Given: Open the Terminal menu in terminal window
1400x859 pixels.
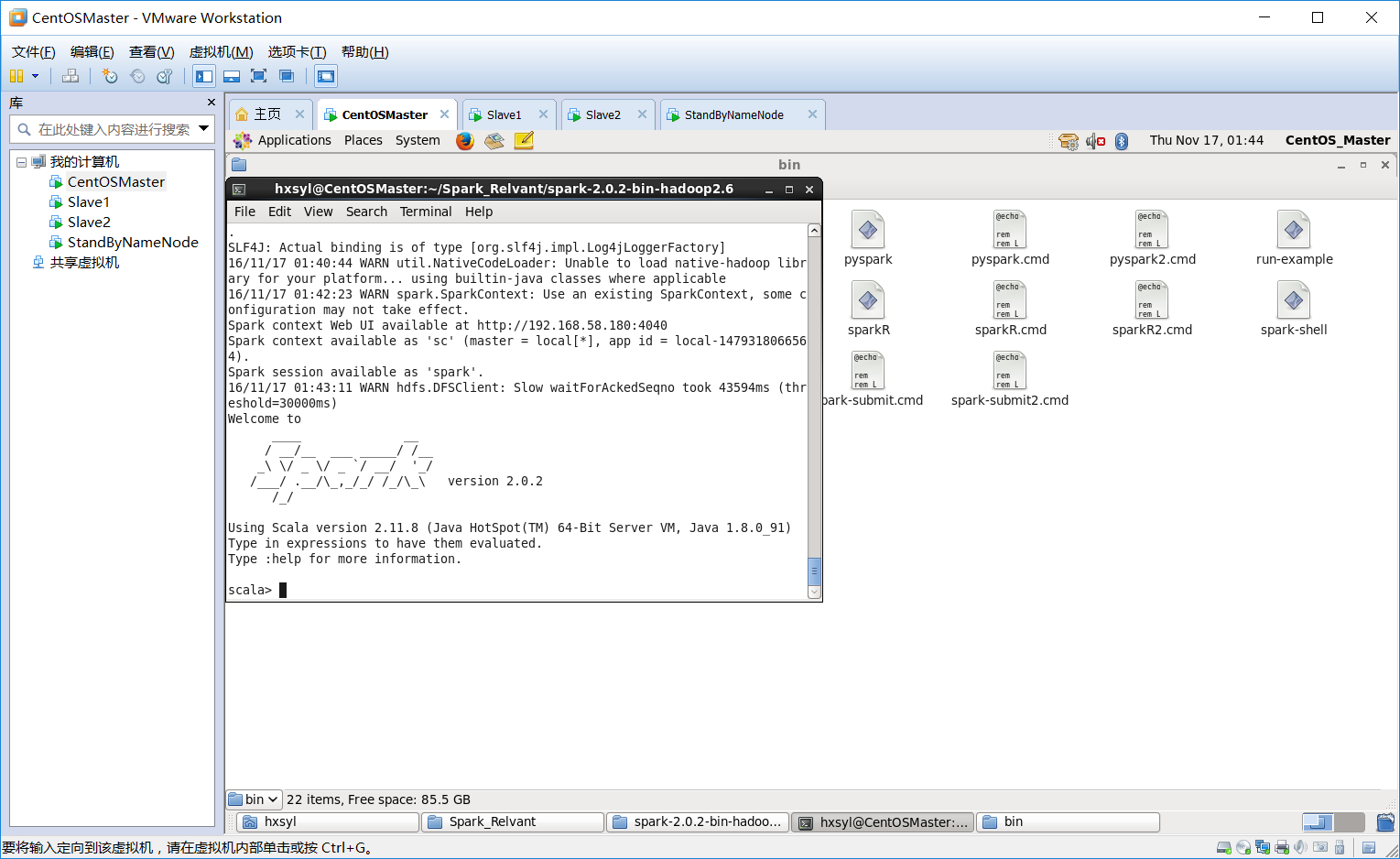Looking at the screenshot, I should (x=425, y=212).
